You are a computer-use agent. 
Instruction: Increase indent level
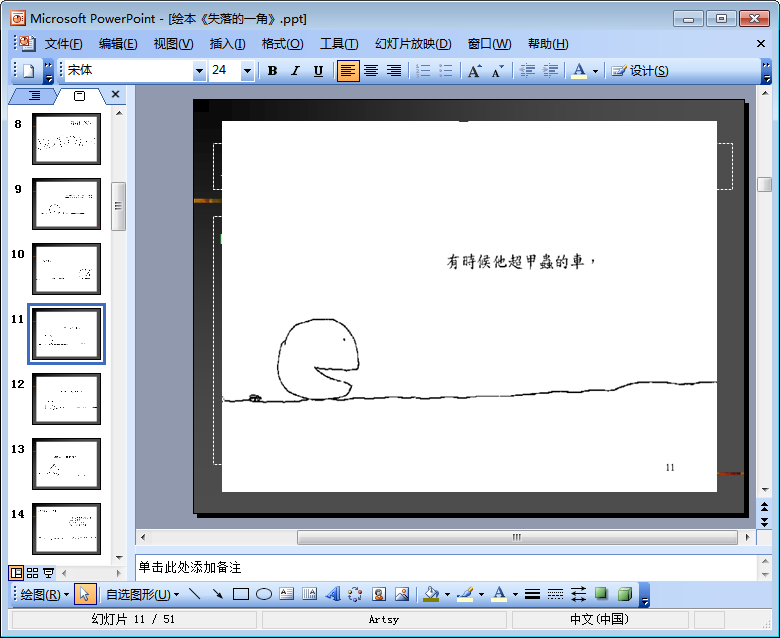coord(550,71)
